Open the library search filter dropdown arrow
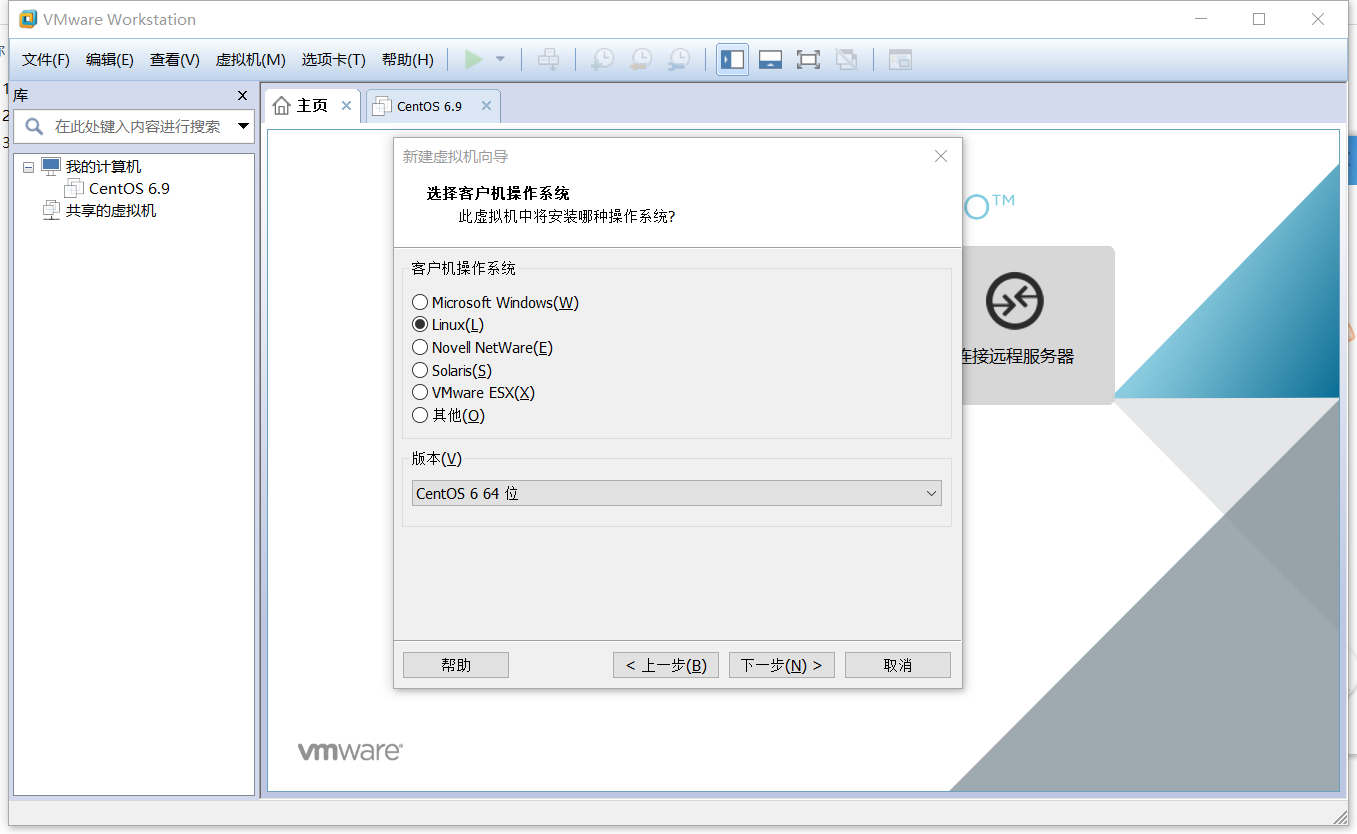 [x=243, y=126]
